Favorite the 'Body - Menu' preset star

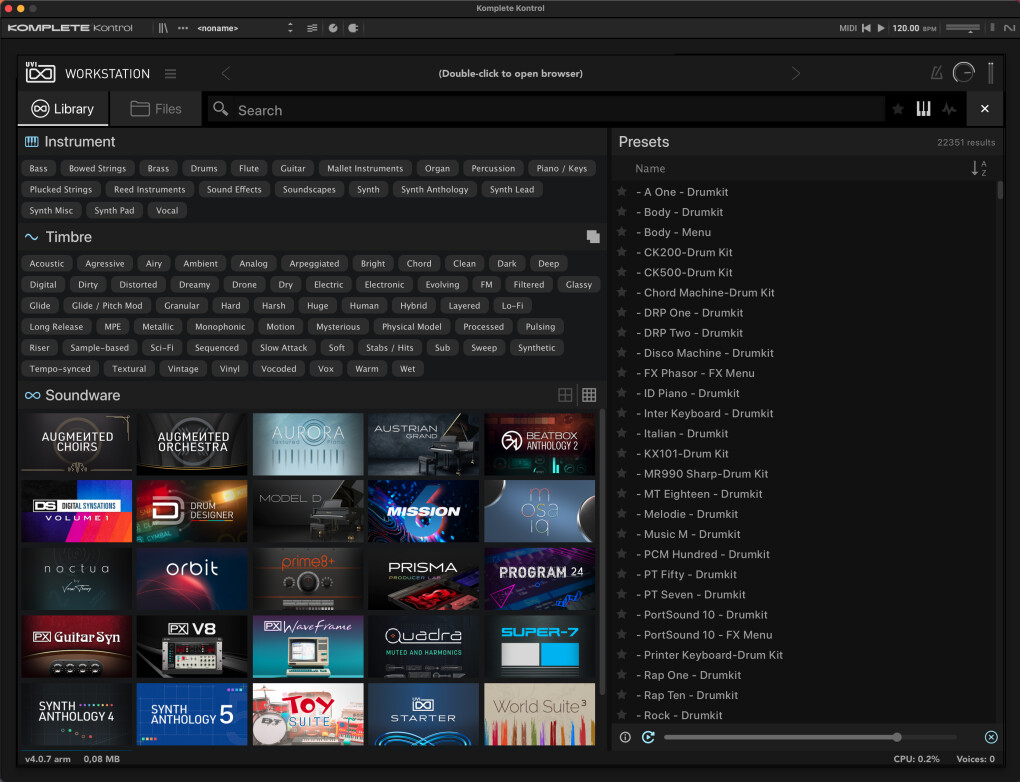point(622,232)
